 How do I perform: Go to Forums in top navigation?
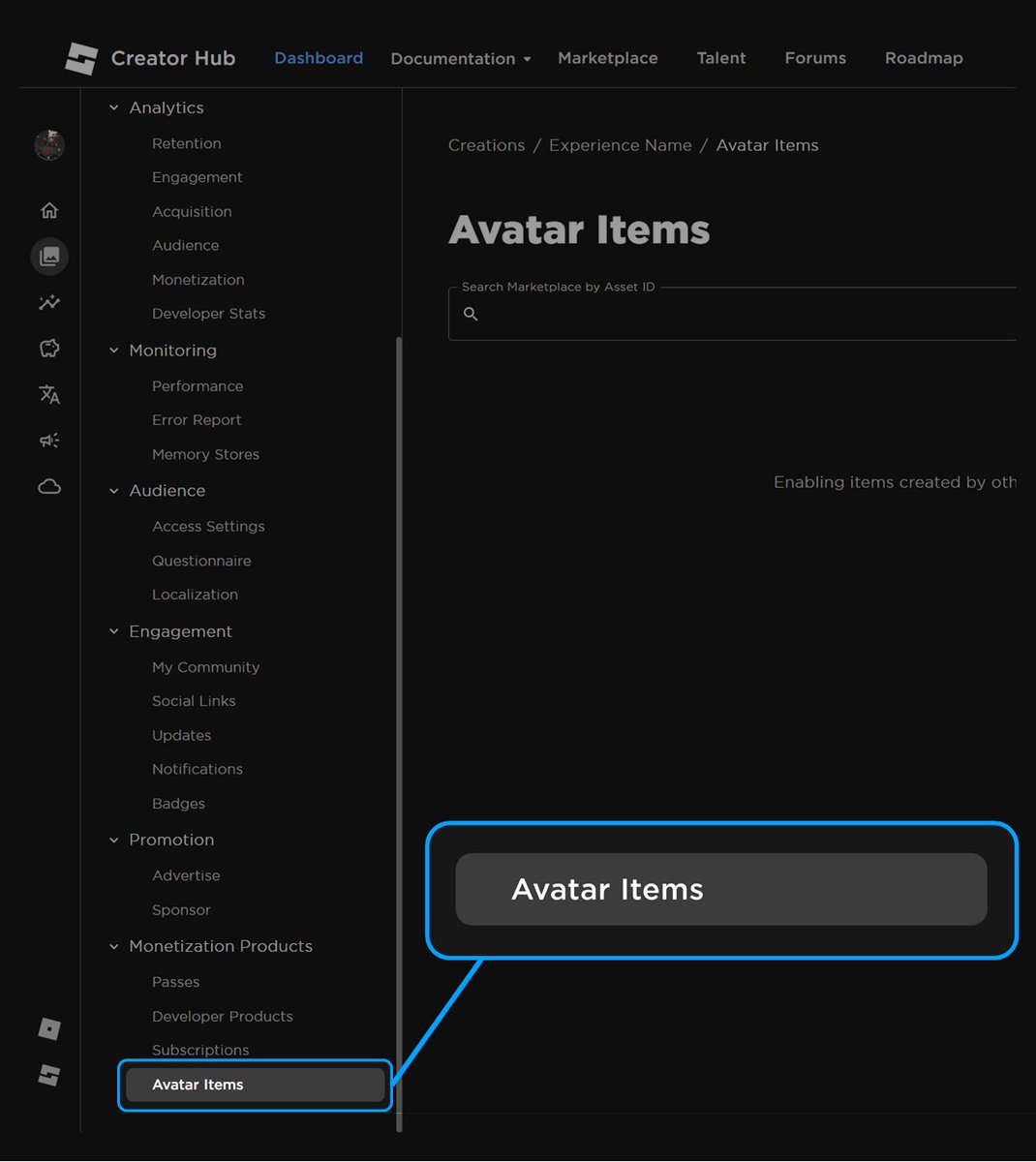pos(815,58)
